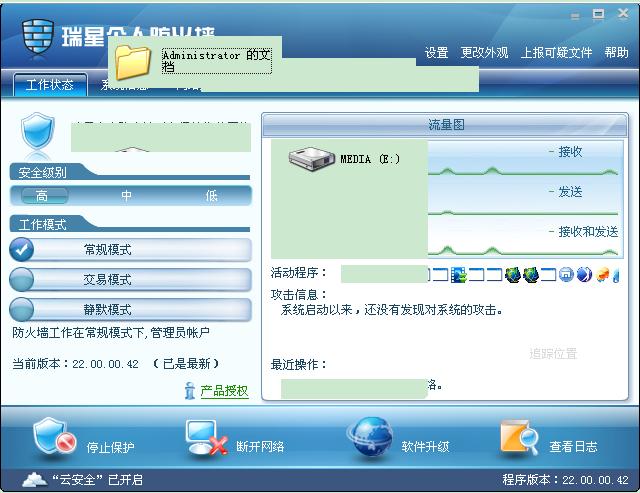Click the cloud security cloud icon
640x493 pixels.
[x=35, y=480]
